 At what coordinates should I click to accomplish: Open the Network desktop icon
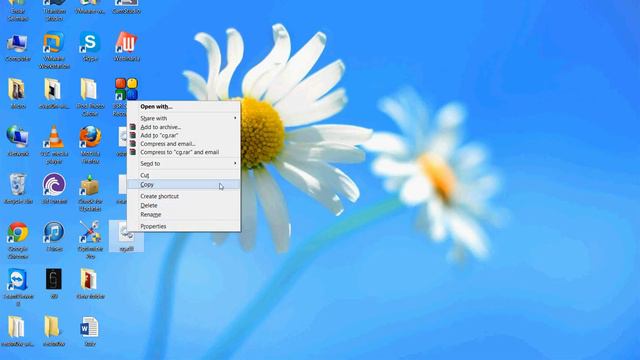(x=17, y=137)
